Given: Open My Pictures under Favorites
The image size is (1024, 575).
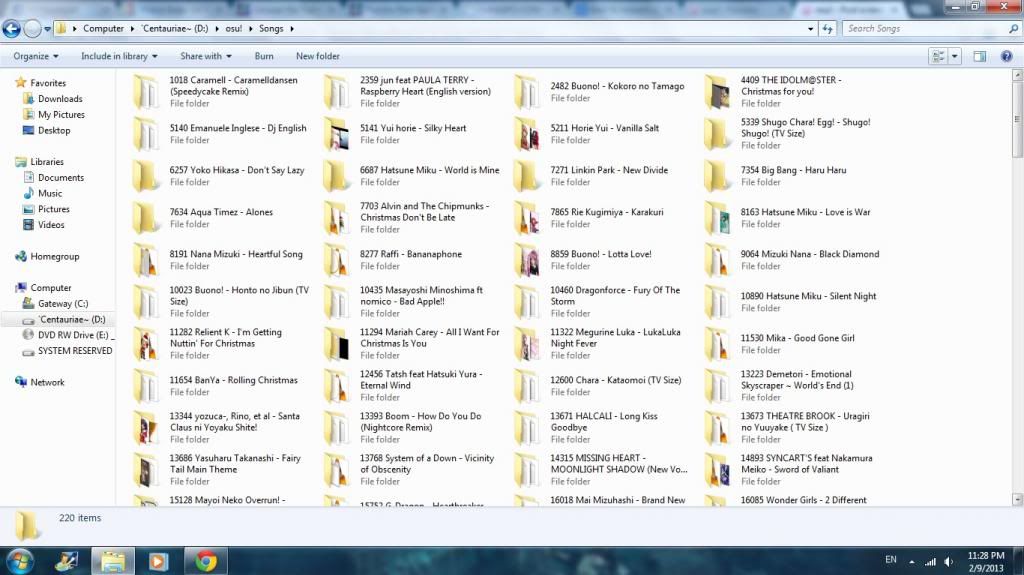Looking at the screenshot, I should (61, 114).
